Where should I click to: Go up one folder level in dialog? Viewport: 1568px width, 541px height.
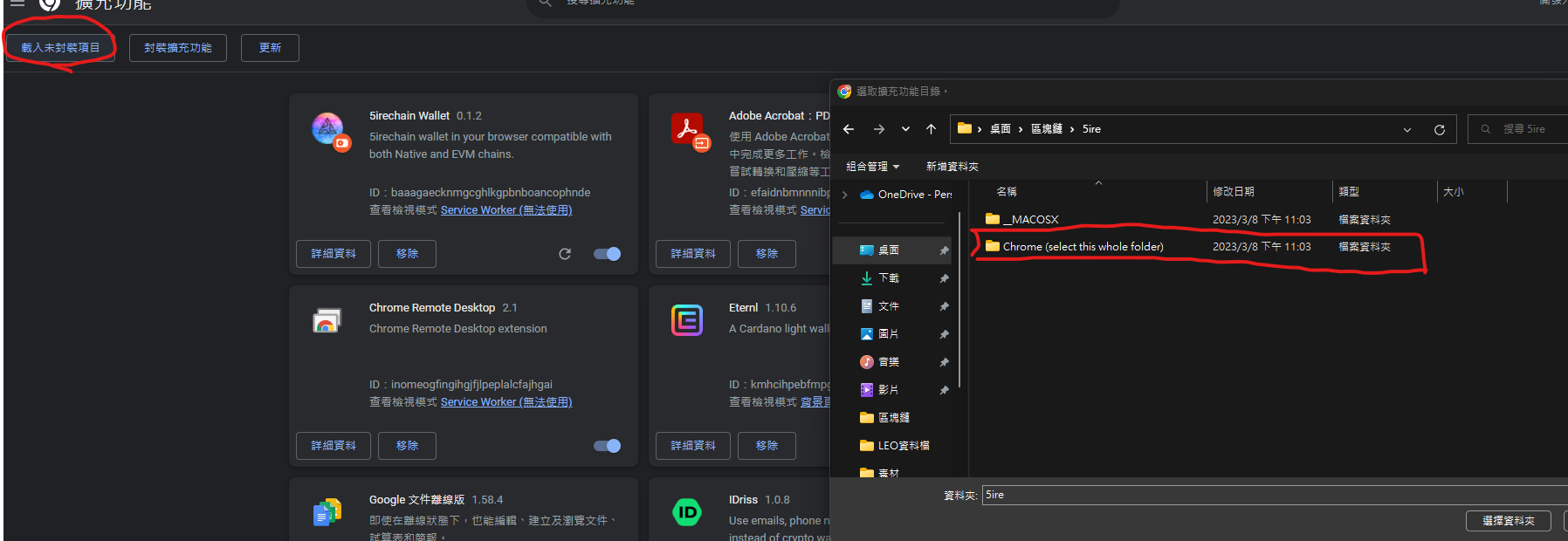(932, 129)
